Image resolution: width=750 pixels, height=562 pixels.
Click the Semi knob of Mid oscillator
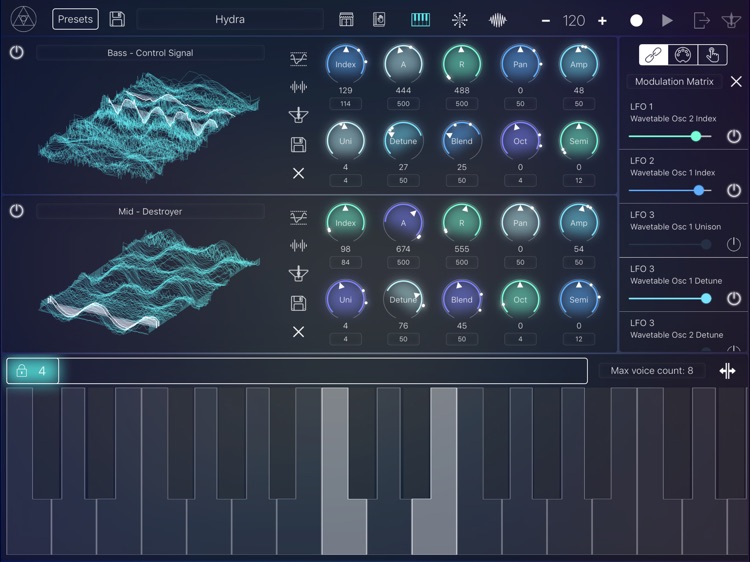pos(578,299)
